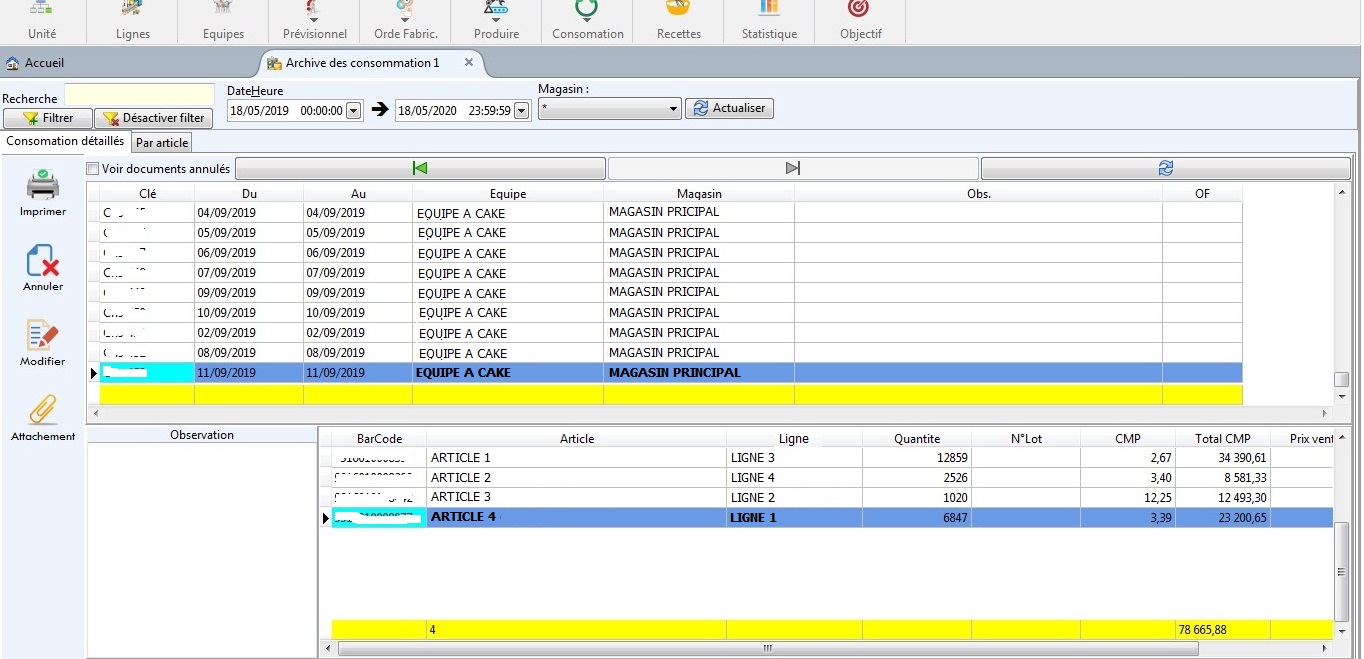Click the Actualiser button
This screenshot has height=659, width=1364.
pyautogui.click(x=729, y=108)
